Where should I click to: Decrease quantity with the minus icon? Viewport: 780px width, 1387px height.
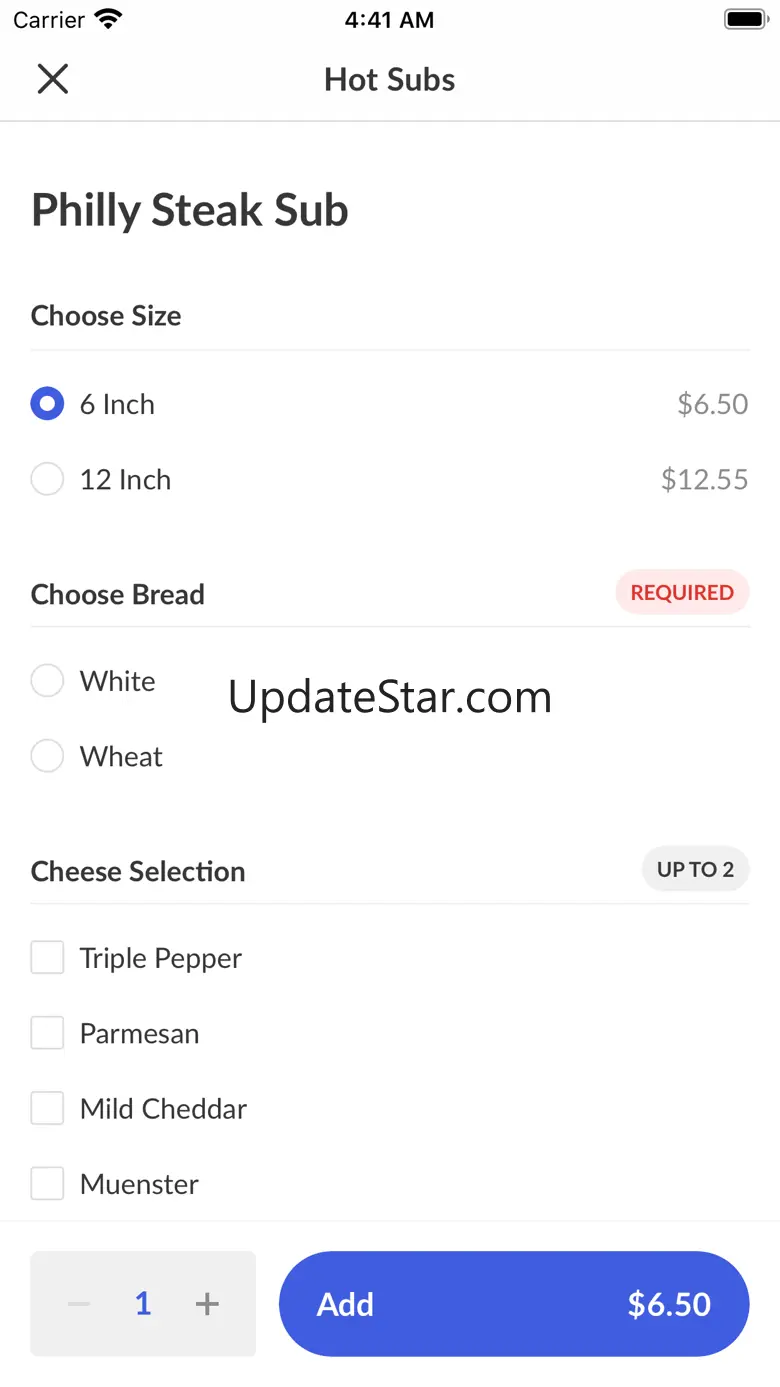tap(79, 1304)
